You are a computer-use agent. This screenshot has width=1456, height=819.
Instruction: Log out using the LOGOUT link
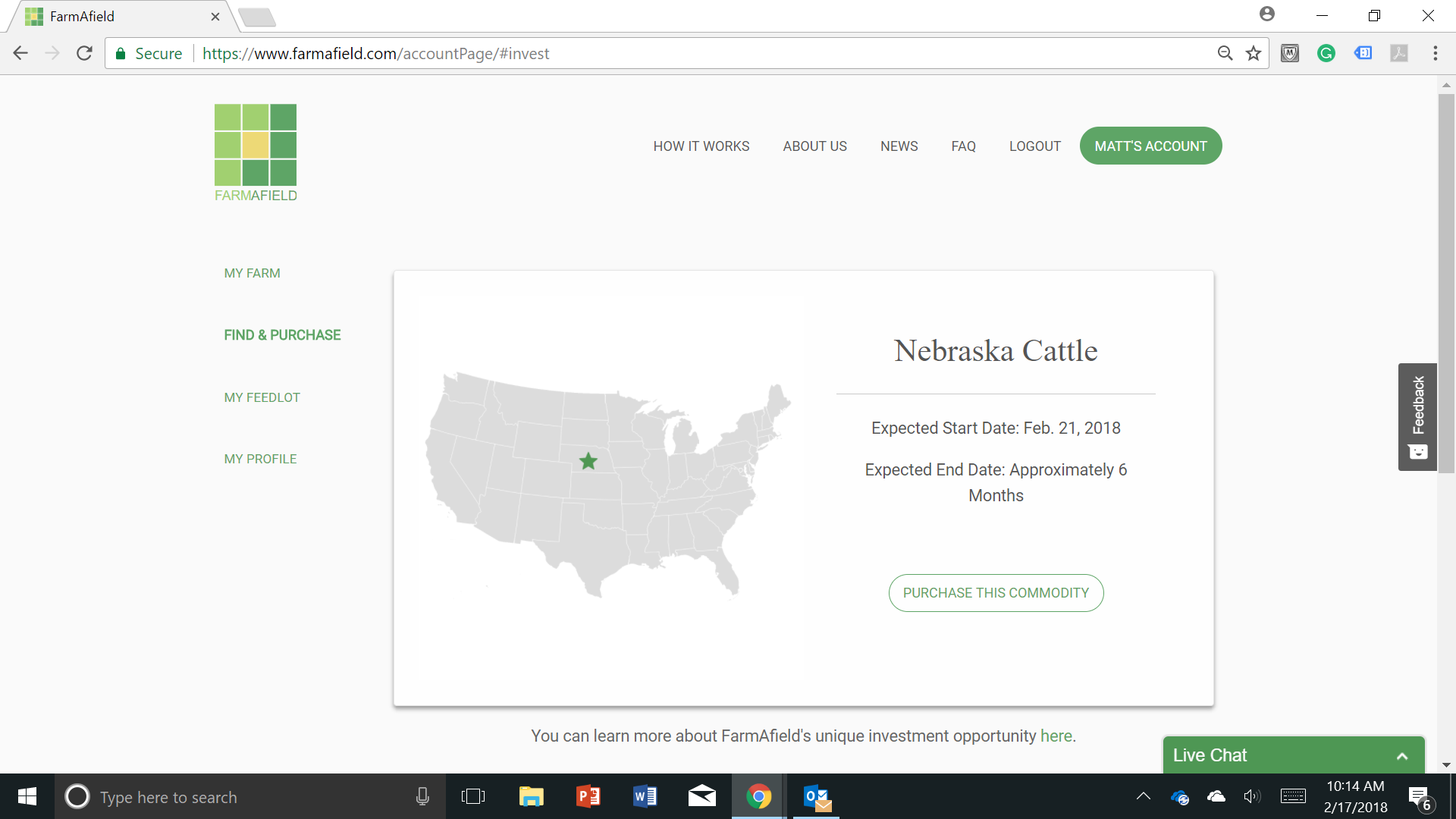coord(1035,146)
